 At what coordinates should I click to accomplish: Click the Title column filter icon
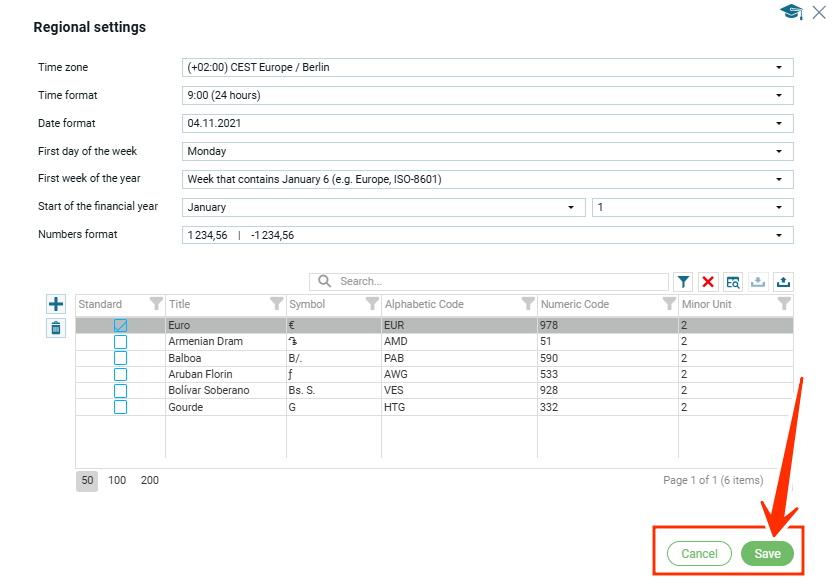click(x=276, y=304)
